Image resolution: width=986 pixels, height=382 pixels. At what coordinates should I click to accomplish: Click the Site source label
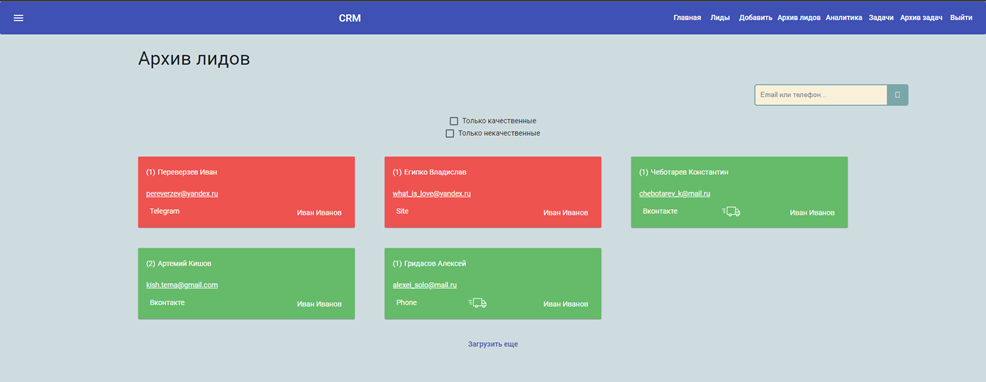point(402,211)
